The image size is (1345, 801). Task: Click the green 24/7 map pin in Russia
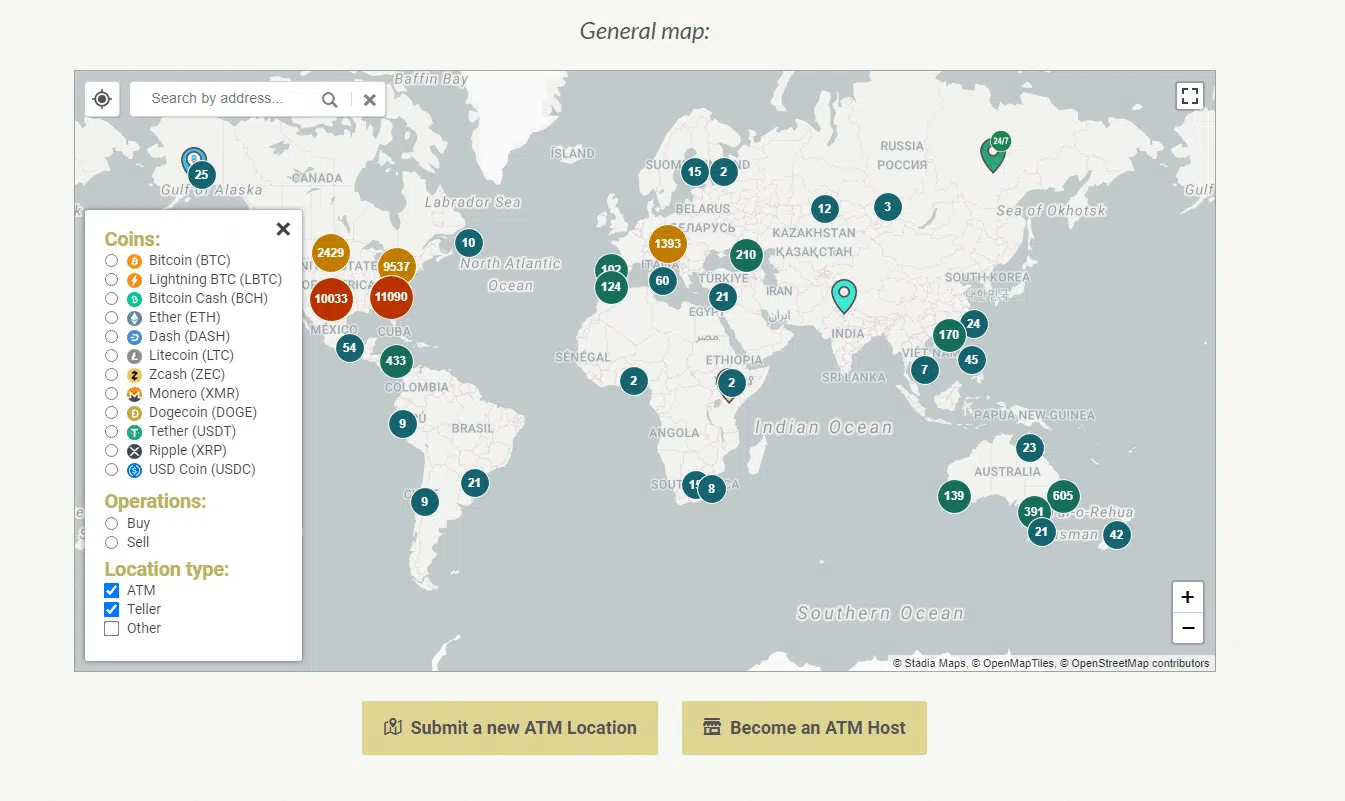pos(993,153)
